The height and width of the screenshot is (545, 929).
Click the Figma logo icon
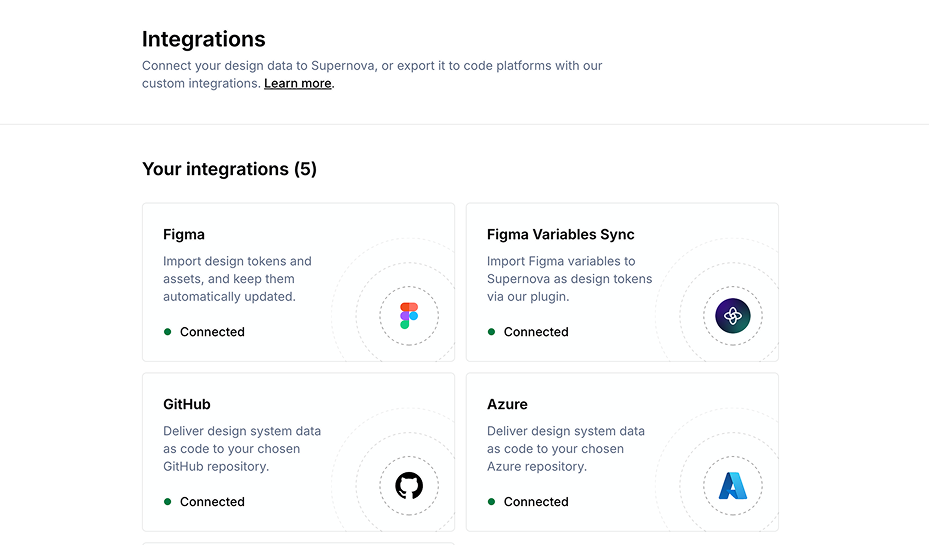[409, 316]
